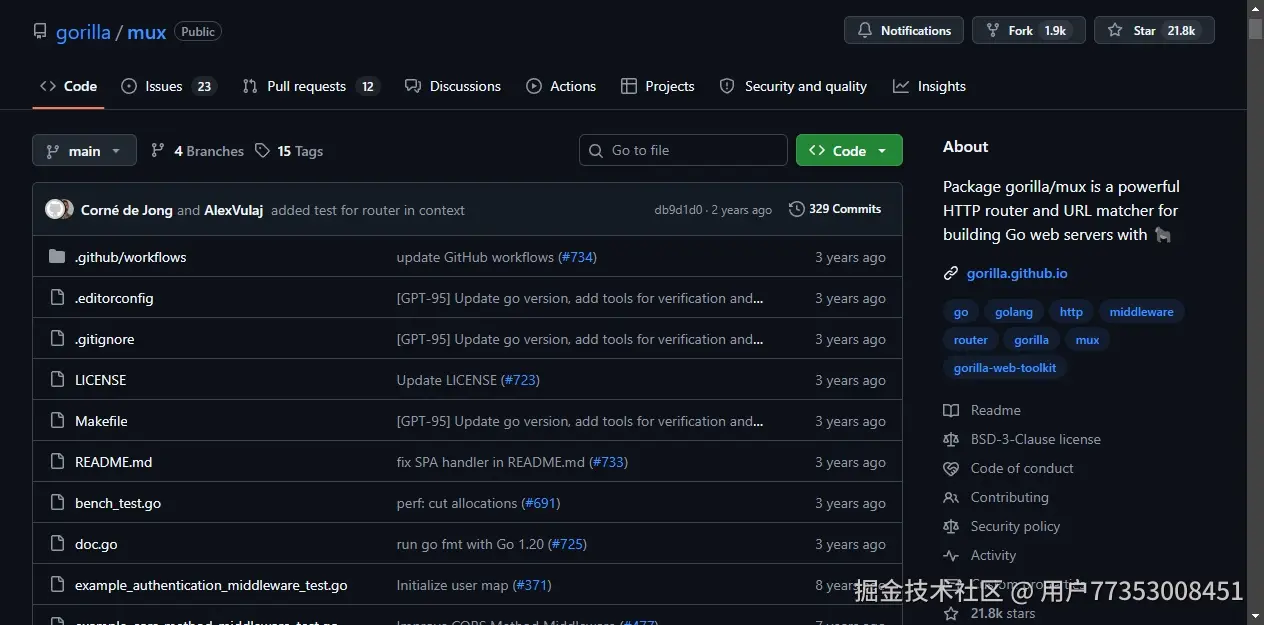Open the mux repository name link
This screenshot has height=625, width=1264.
(x=147, y=32)
